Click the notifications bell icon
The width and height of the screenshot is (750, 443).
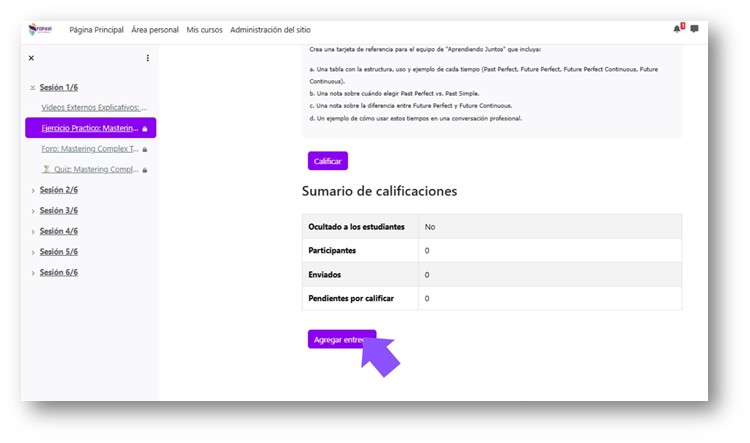[677, 29]
